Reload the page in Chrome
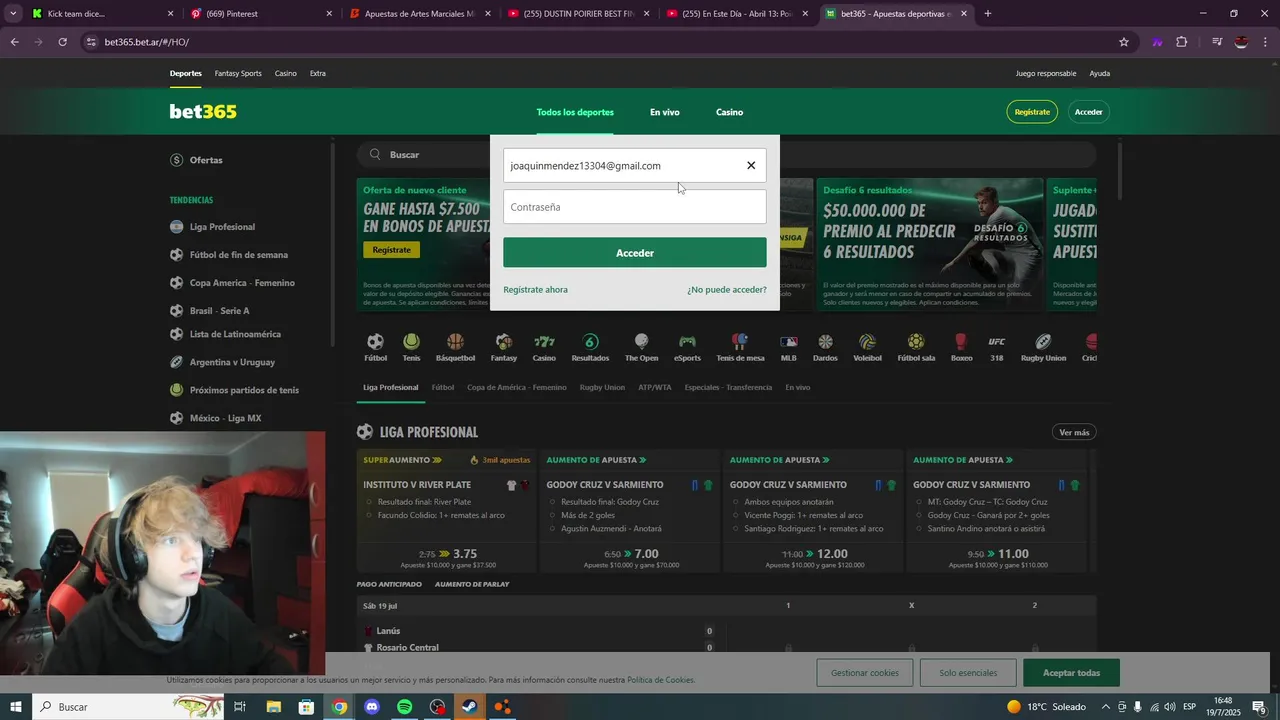 coord(62,42)
